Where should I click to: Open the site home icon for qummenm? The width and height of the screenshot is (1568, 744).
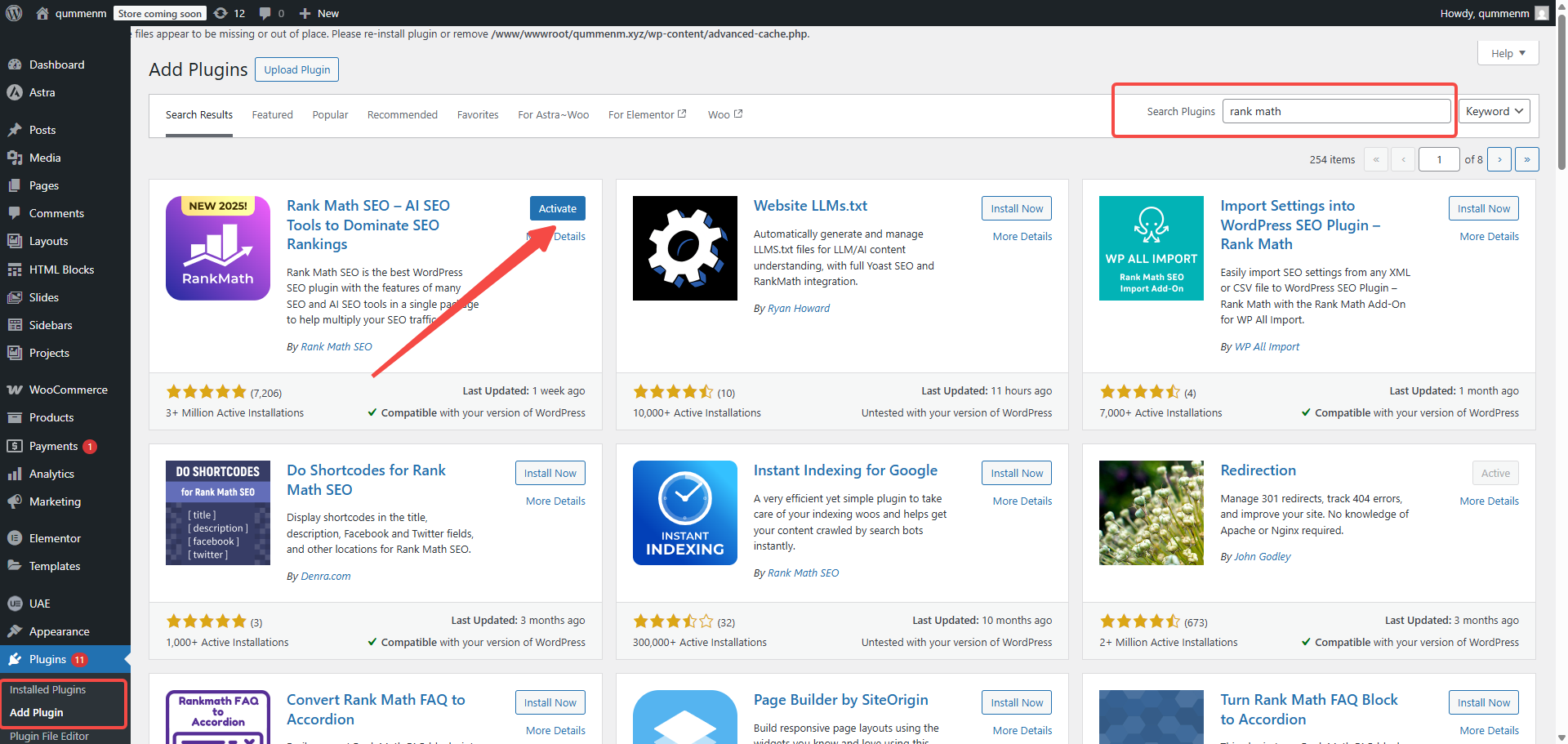point(42,13)
